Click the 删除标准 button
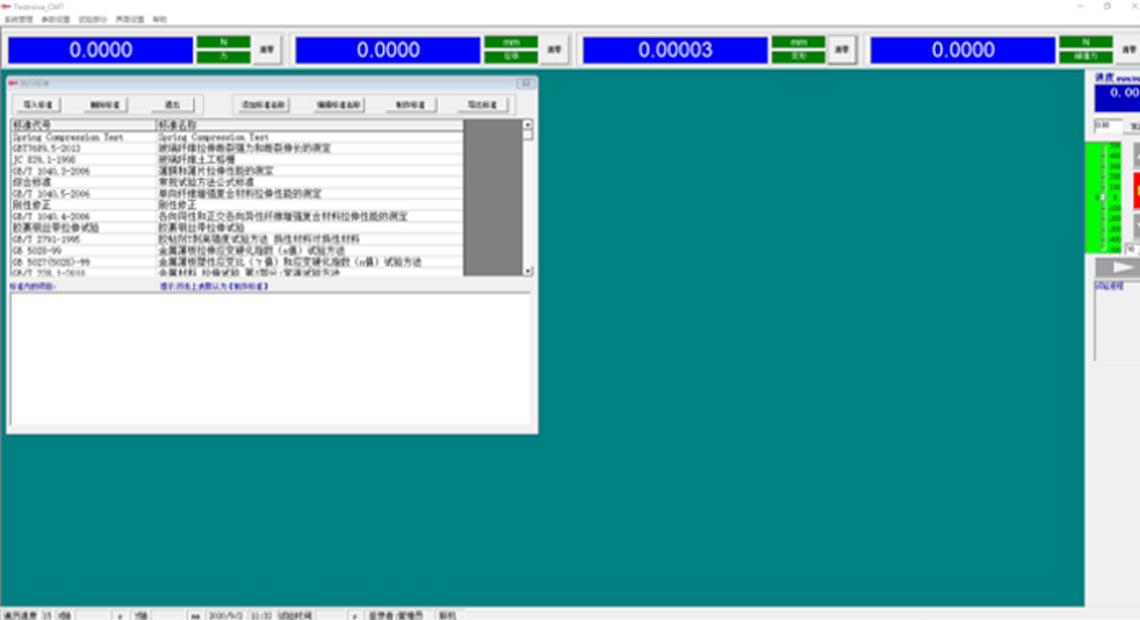1140x620 pixels. point(105,105)
